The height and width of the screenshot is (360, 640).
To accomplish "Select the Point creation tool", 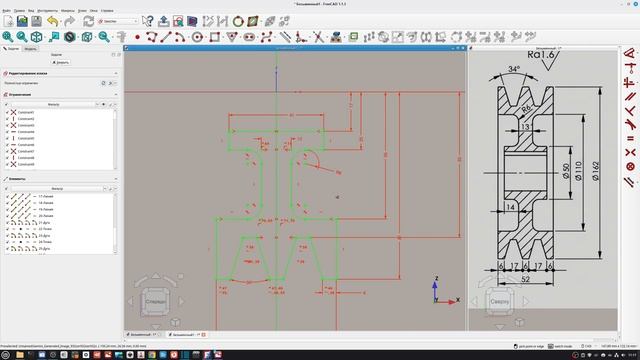I will [x=138, y=37].
